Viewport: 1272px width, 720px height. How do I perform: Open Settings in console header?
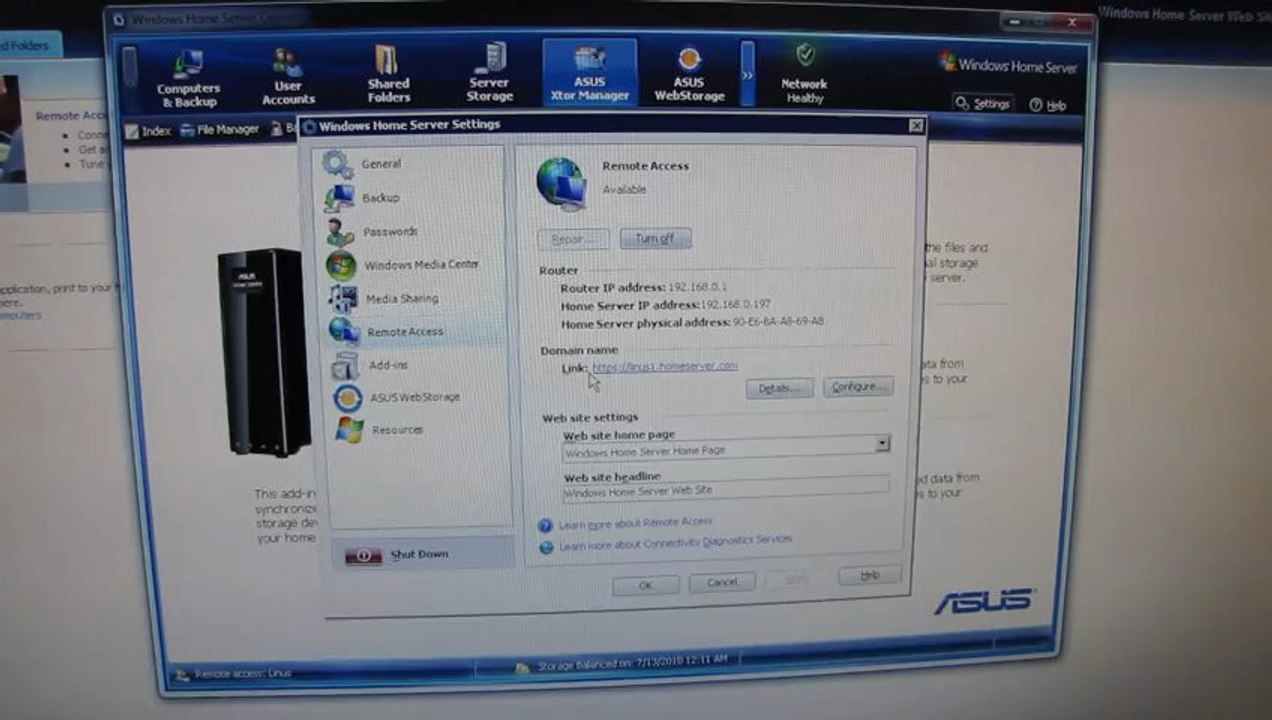coord(982,103)
